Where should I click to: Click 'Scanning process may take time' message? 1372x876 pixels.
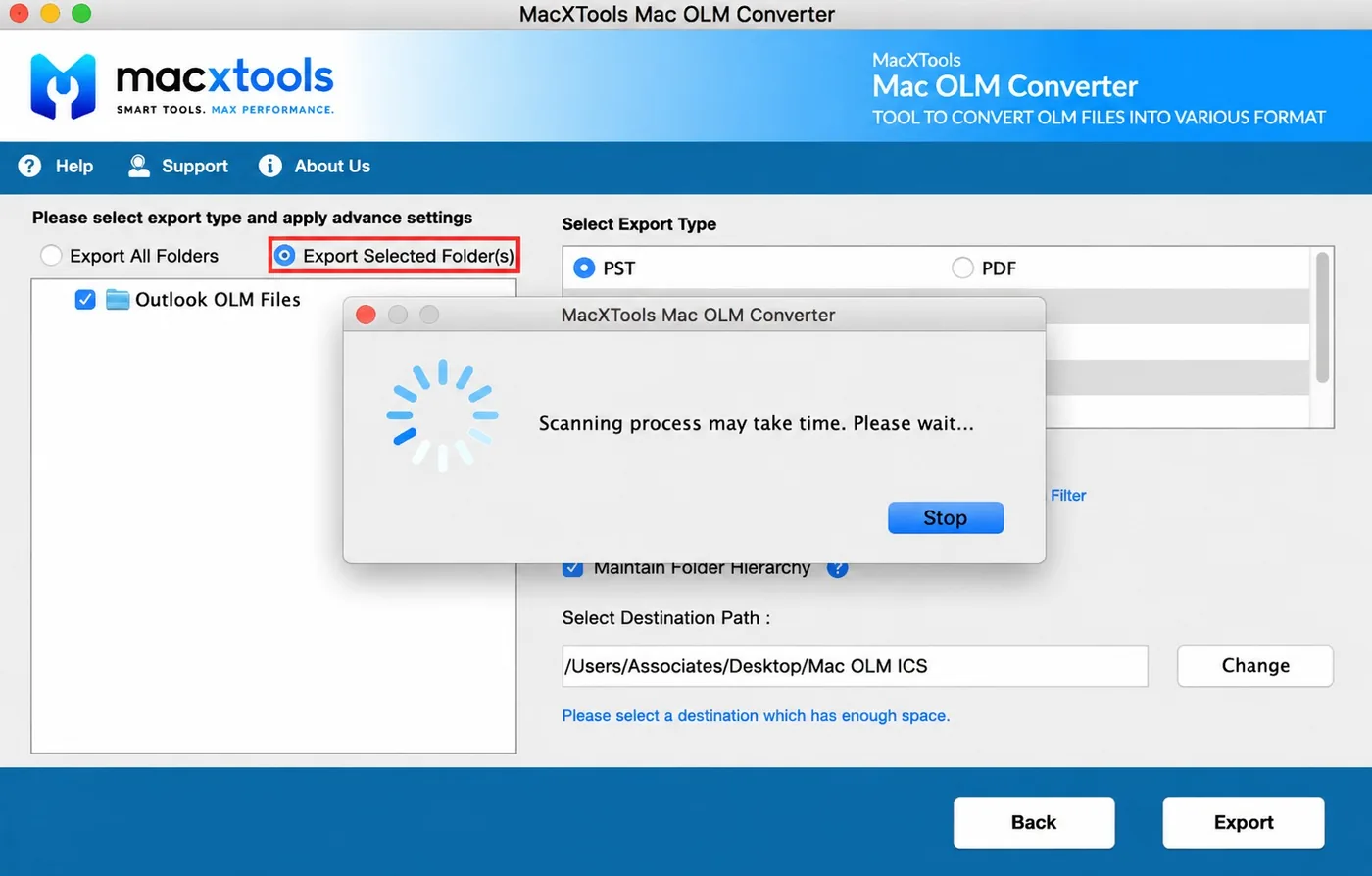(x=757, y=423)
